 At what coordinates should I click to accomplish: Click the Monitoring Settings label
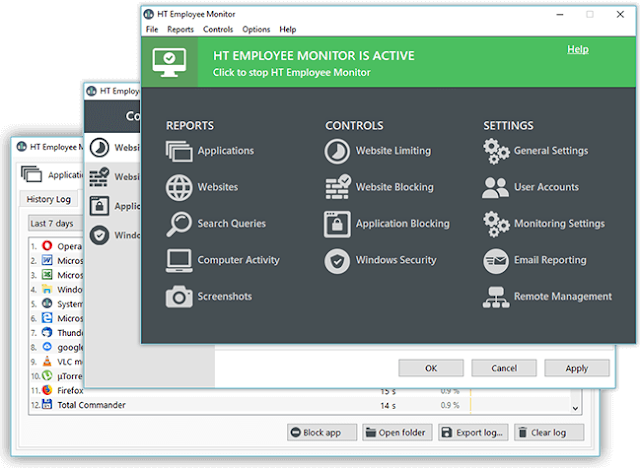(x=559, y=224)
